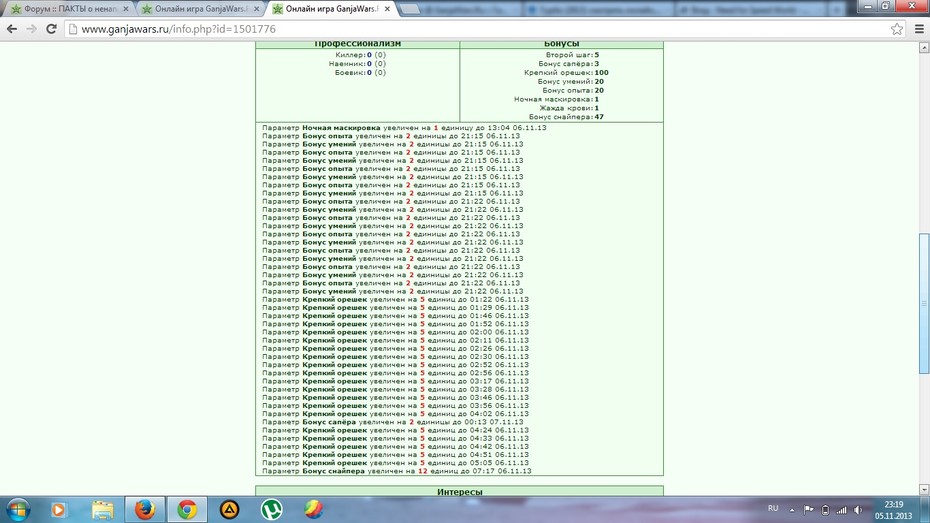This screenshot has width=930, height=523.
Task: Check the battery power tray icon
Action: 825,509
